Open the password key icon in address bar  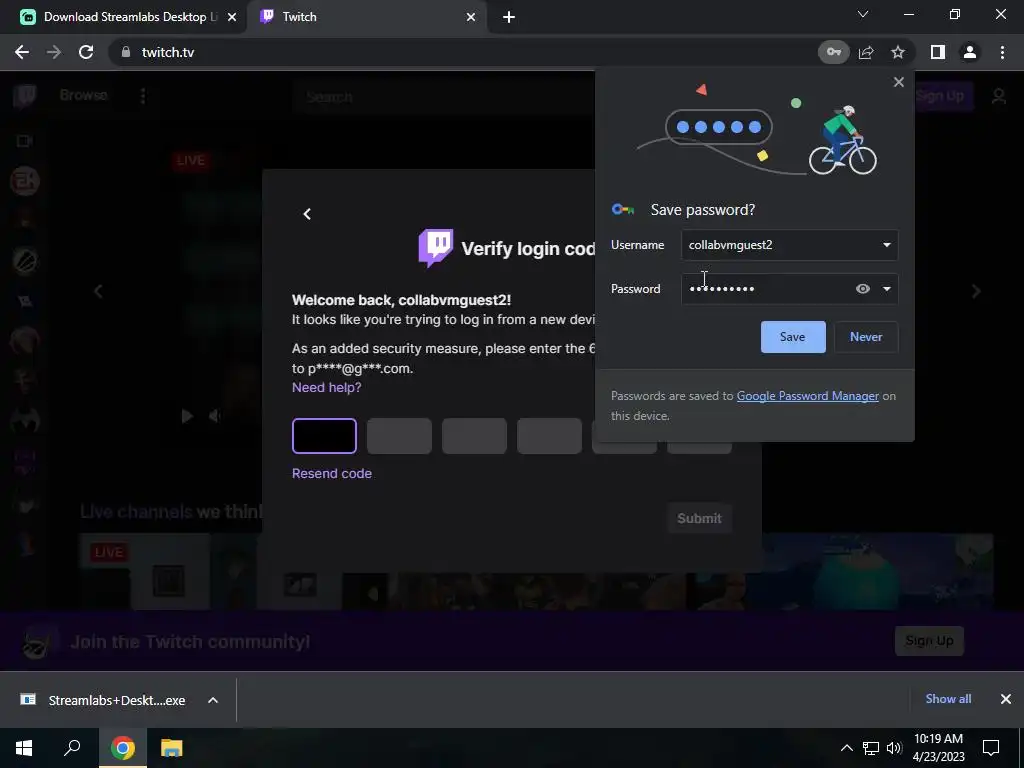[x=834, y=52]
